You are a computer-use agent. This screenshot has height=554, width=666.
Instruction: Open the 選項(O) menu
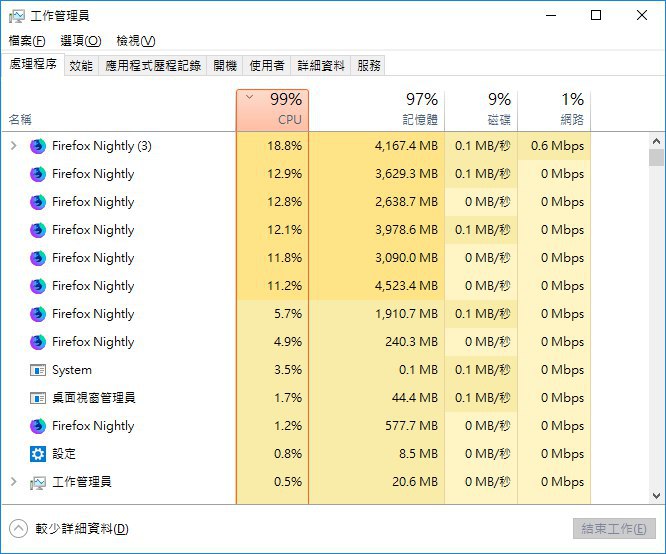tap(81, 41)
